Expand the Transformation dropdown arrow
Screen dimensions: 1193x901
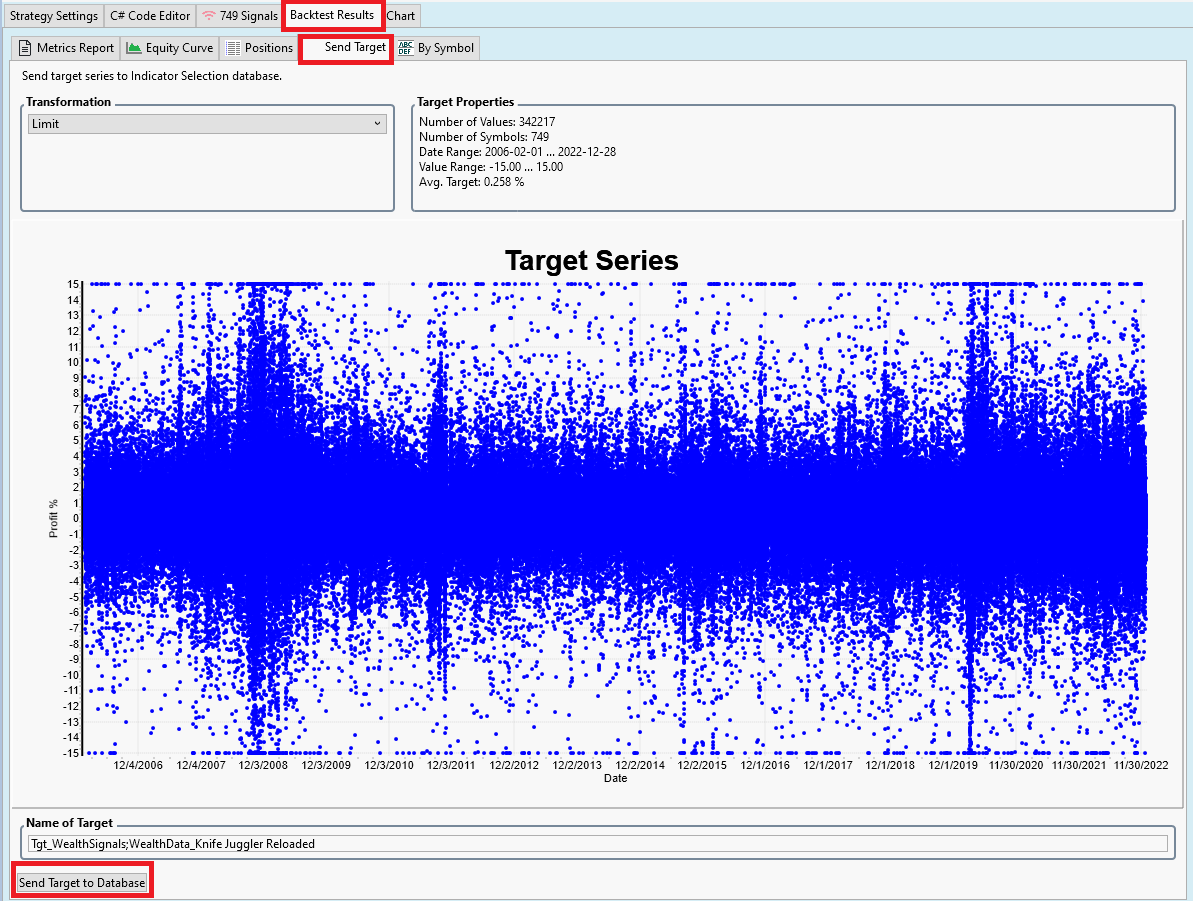[377, 124]
